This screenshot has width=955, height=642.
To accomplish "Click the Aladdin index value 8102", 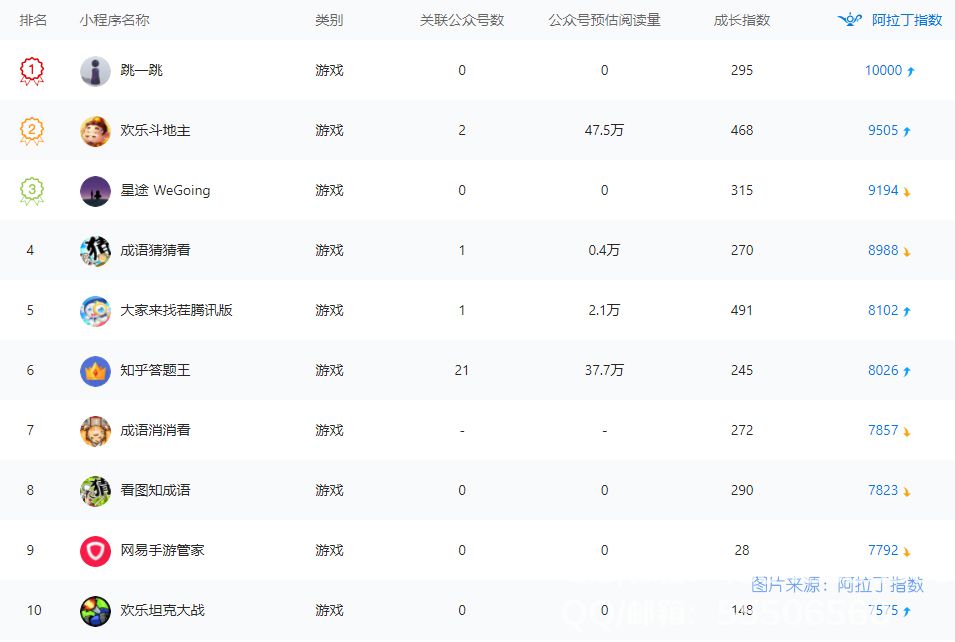I will [x=883, y=310].
